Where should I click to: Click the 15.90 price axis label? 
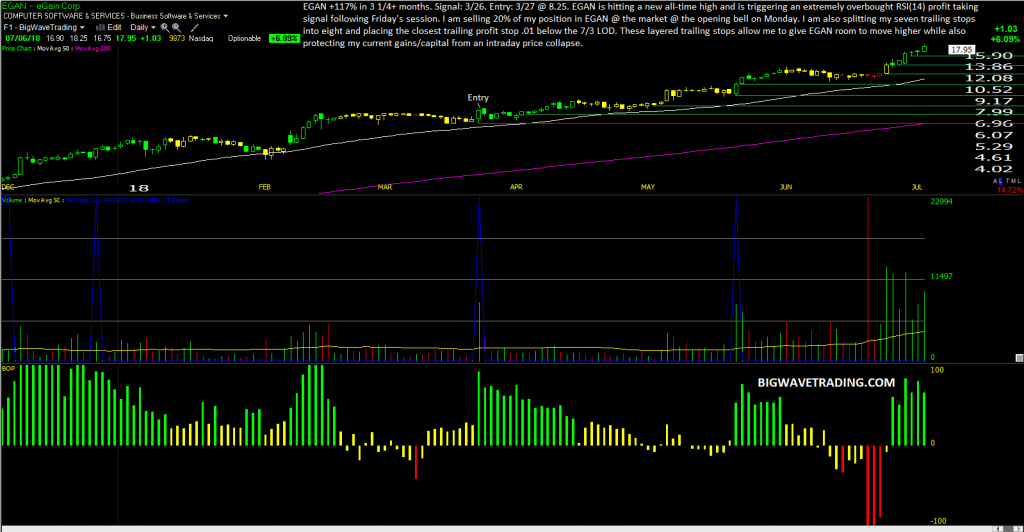(988, 55)
